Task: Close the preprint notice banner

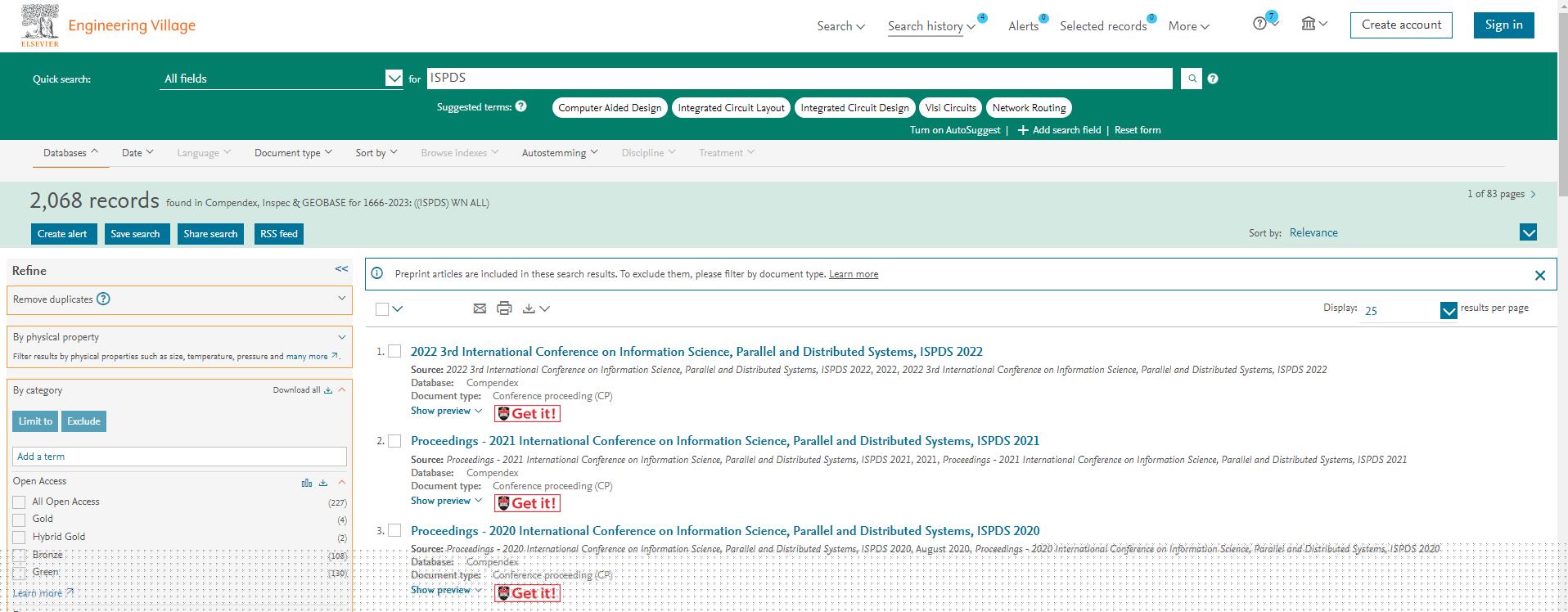Action: coord(1539,275)
